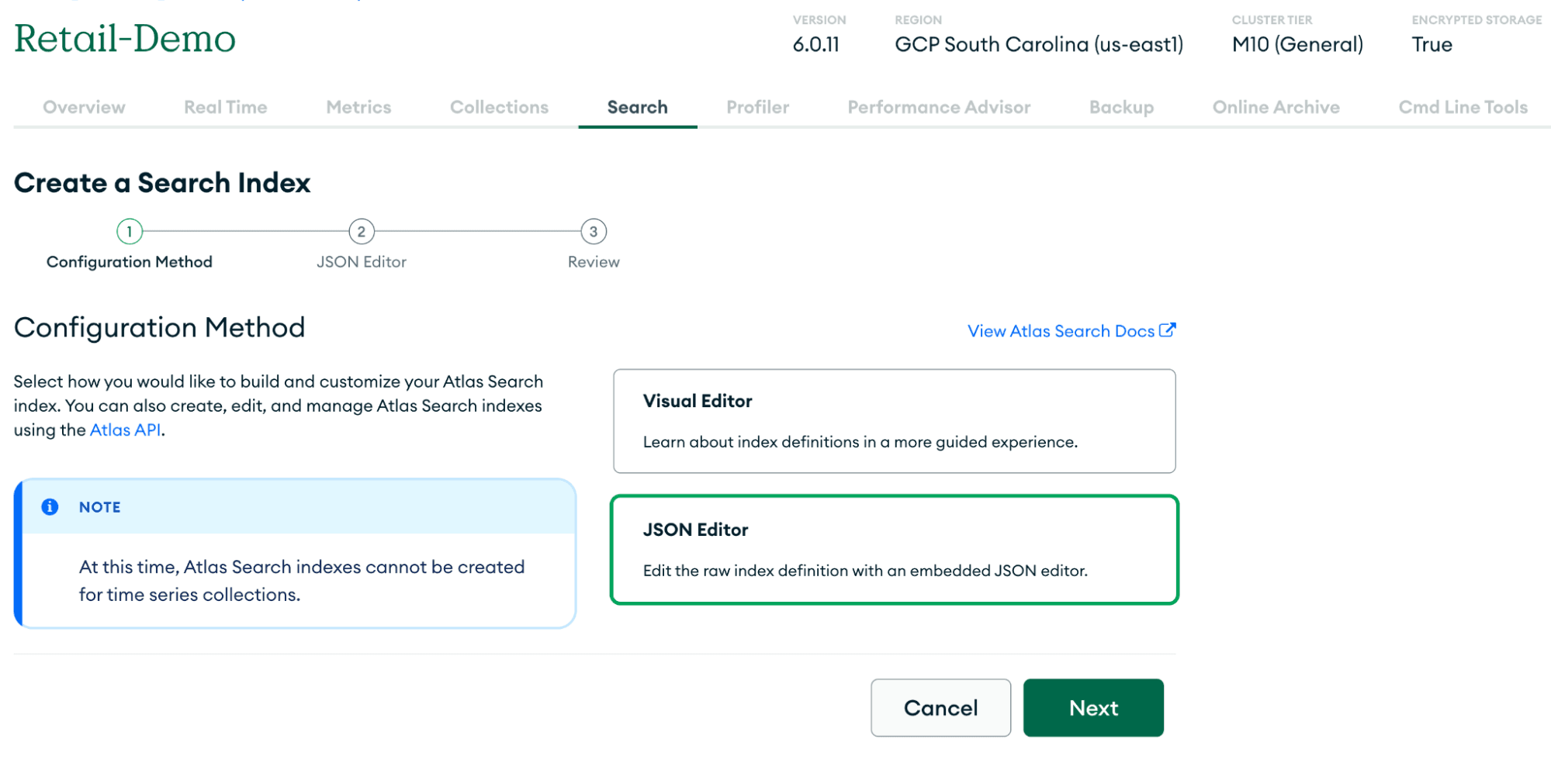Open the View Atlas Search Docs link
The width and height of the screenshot is (1551, 784).
point(1061,330)
